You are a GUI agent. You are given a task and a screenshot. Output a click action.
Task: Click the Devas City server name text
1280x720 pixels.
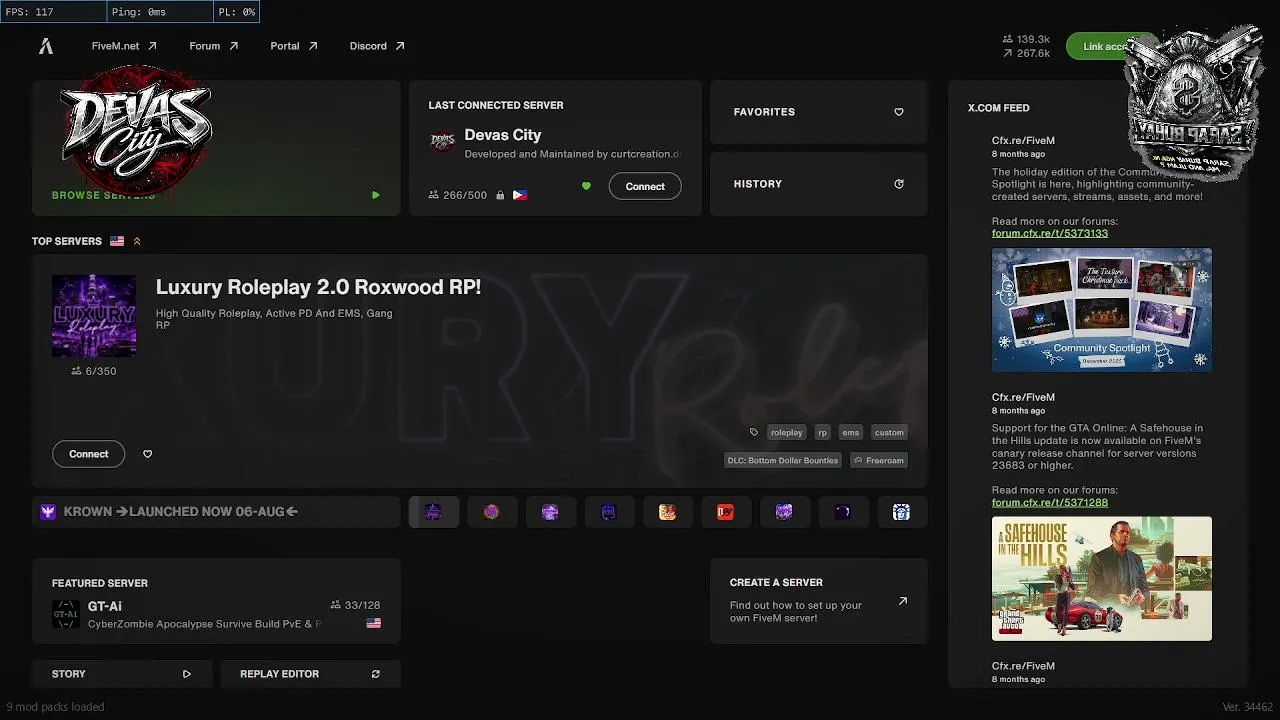coord(503,135)
